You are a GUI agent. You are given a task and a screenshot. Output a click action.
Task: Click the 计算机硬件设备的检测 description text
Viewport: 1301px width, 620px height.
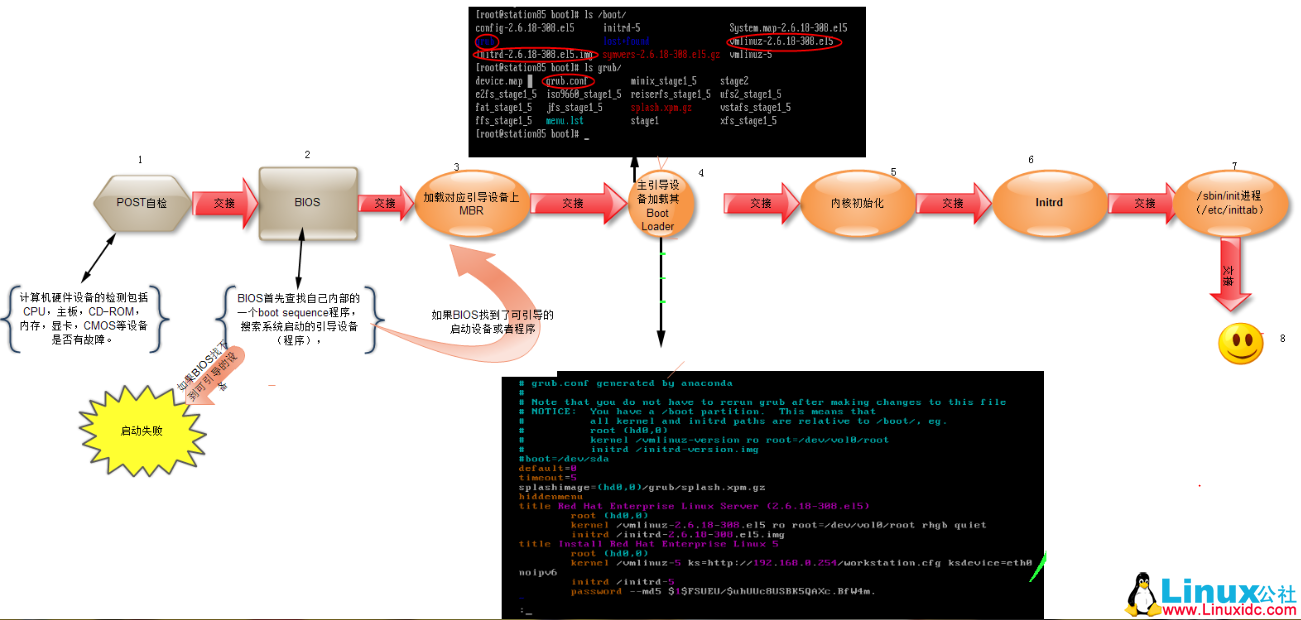click(82, 318)
